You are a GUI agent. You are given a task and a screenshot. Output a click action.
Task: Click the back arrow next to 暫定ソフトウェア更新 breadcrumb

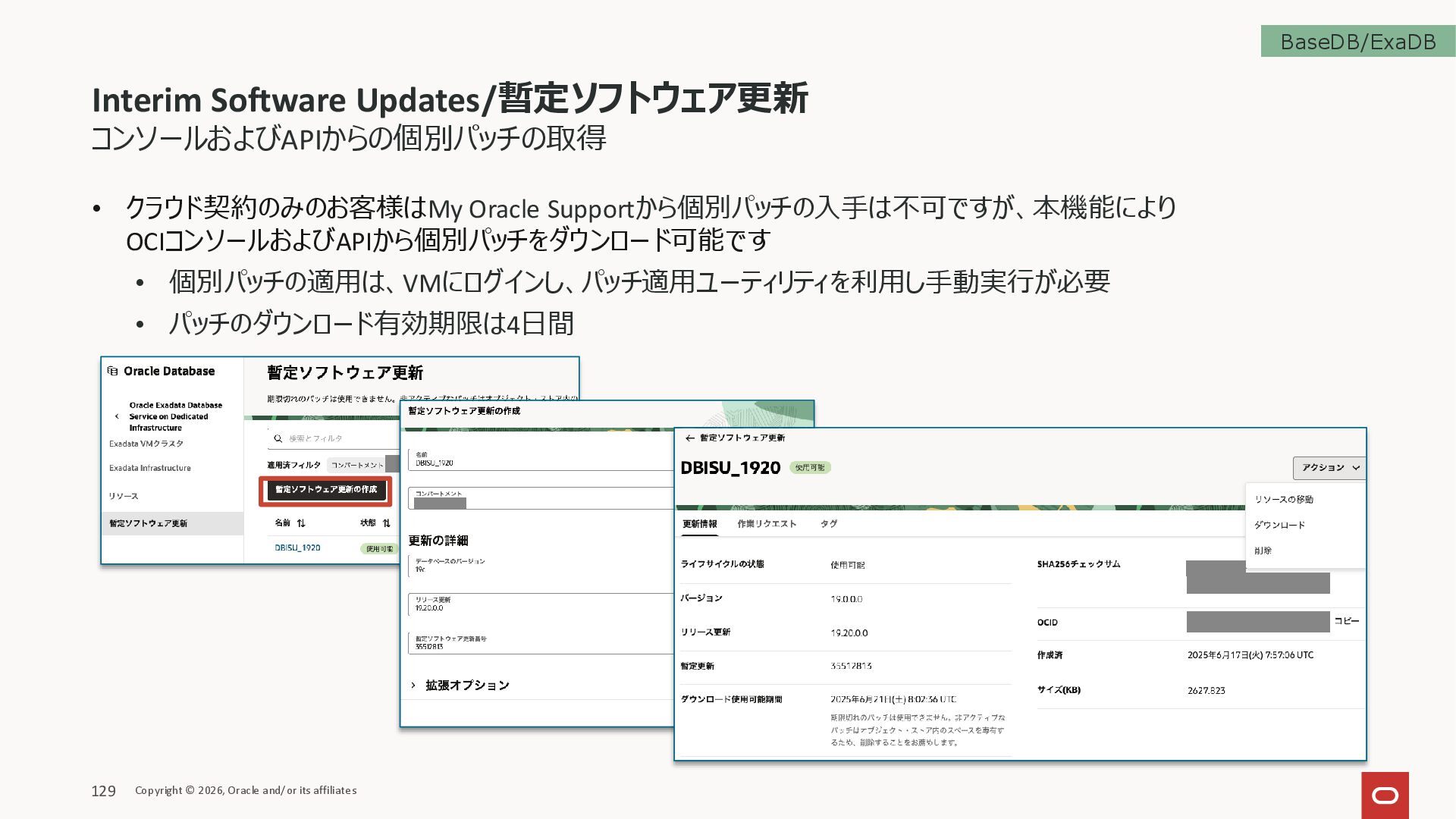(689, 438)
